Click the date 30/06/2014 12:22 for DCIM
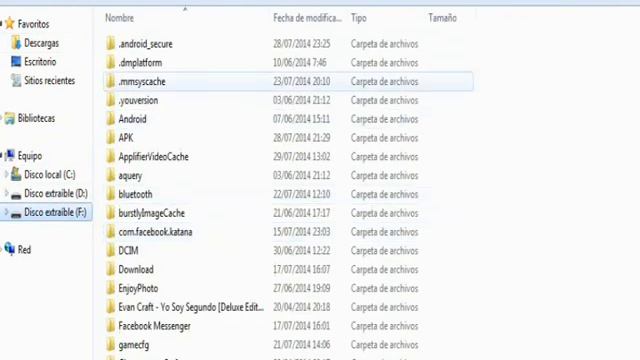This screenshot has width=640, height=360. click(x=302, y=251)
